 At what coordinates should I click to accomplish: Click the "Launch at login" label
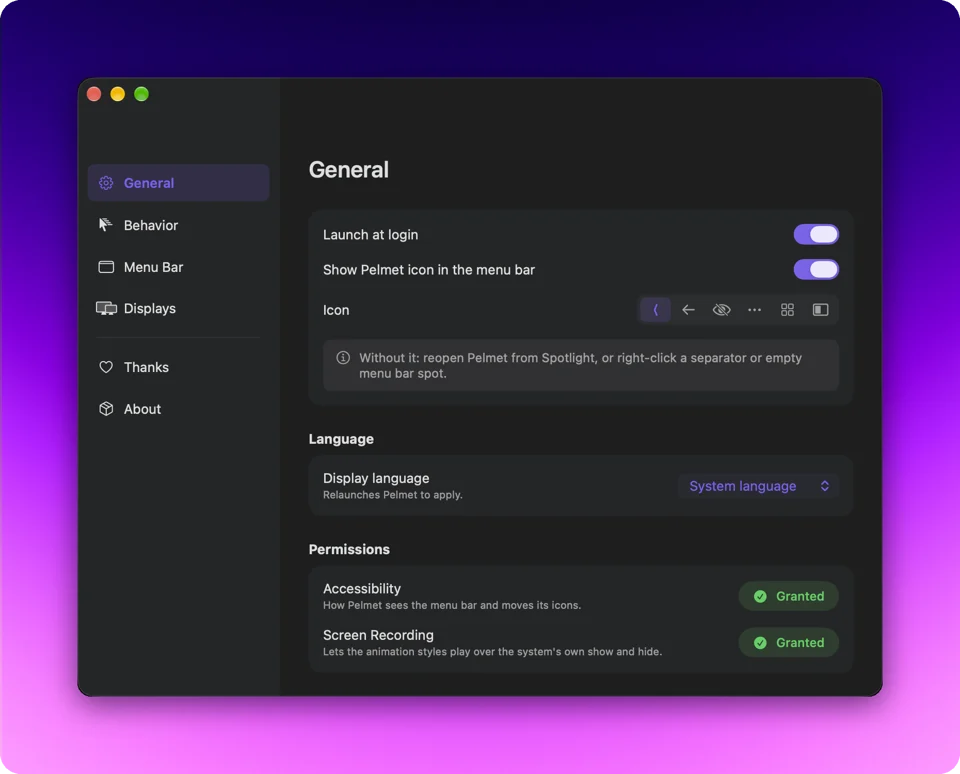[x=370, y=235]
